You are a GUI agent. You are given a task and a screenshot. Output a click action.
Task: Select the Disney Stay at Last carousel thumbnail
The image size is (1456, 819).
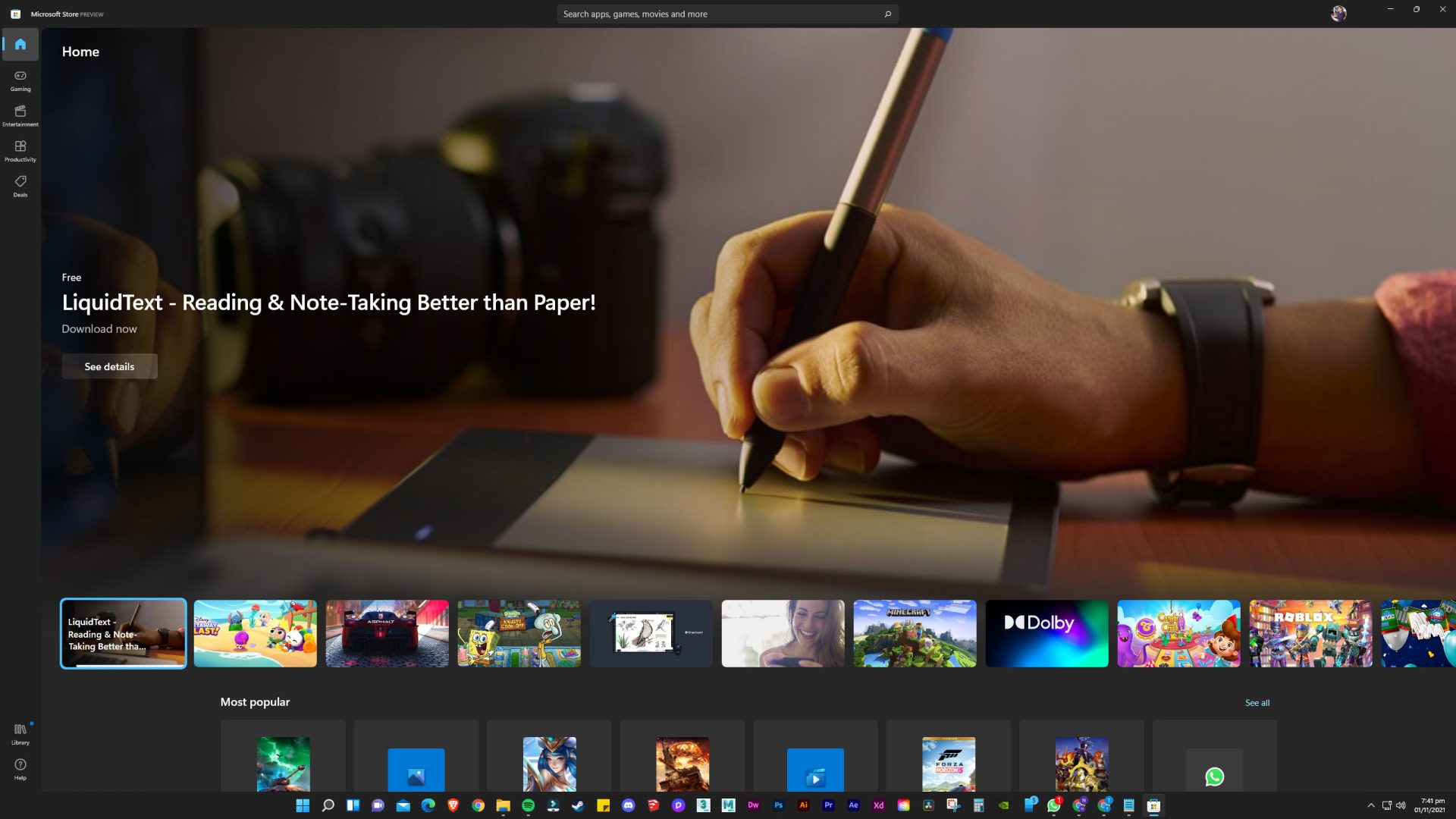[x=256, y=634]
